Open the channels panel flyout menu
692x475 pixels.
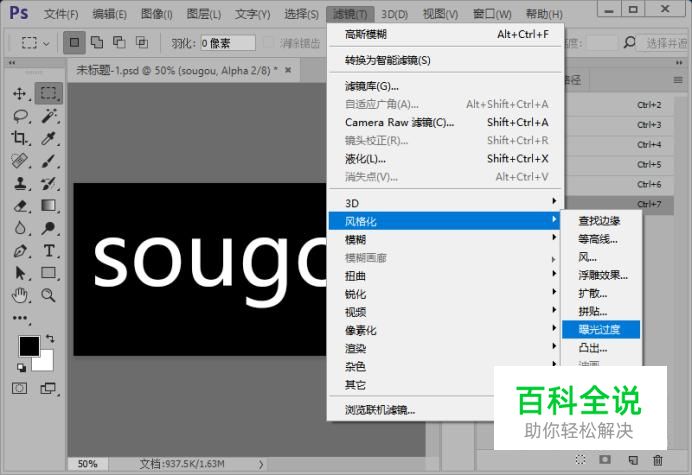(x=678, y=80)
